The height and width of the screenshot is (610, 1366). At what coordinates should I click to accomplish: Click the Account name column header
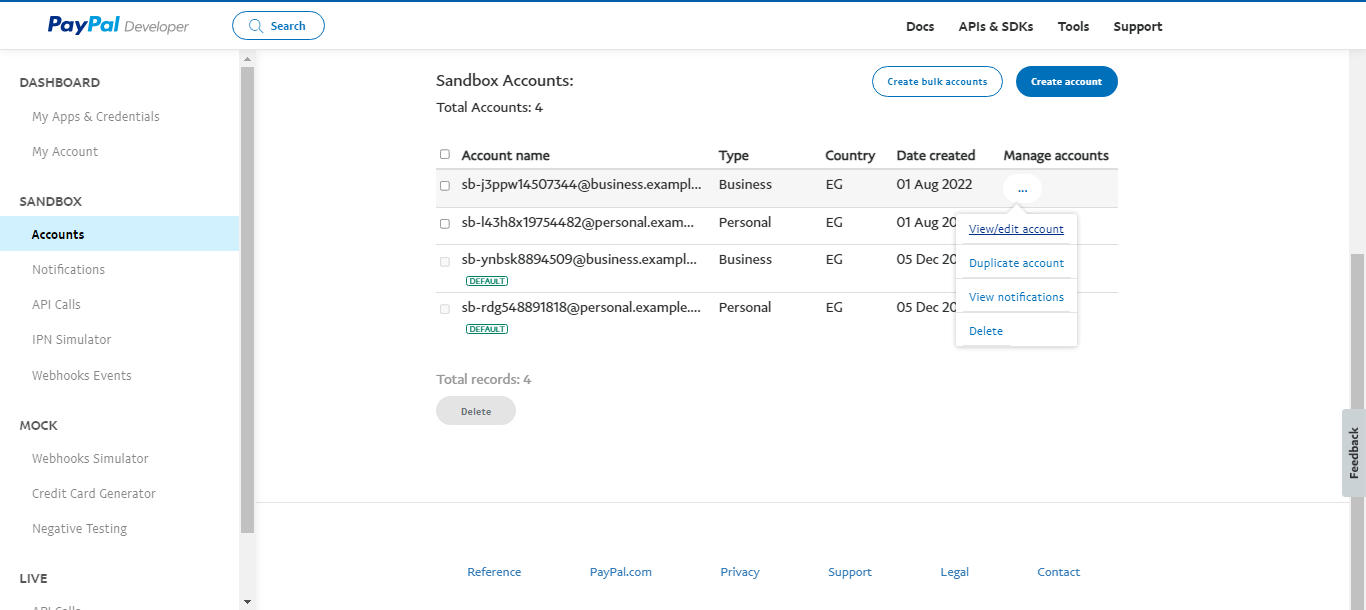click(506, 156)
